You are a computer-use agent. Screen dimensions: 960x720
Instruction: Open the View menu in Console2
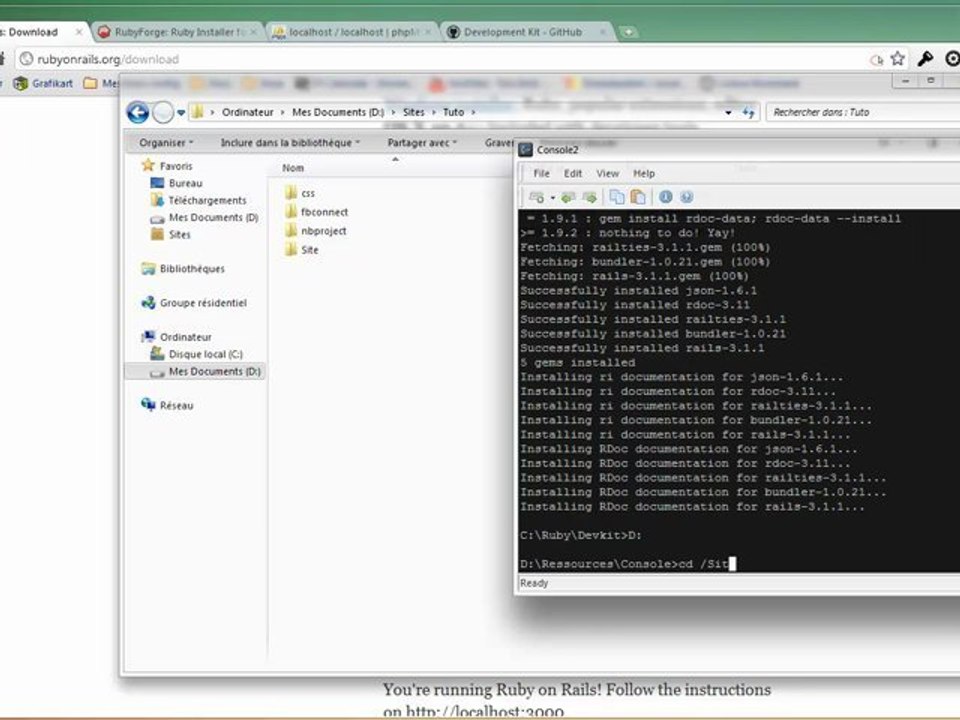[x=607, y=173]
